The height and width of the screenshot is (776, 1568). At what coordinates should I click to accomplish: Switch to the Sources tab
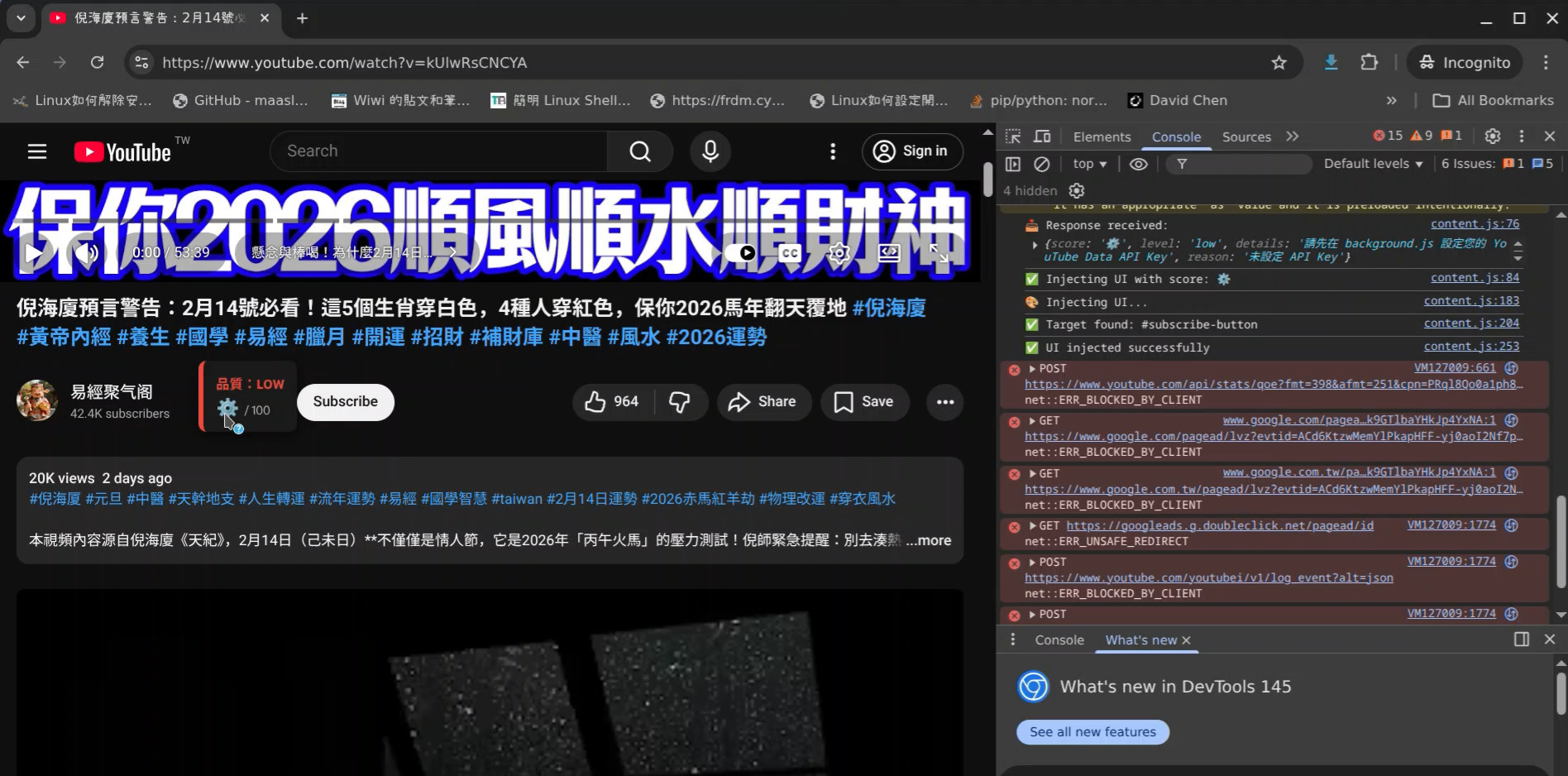point(1245,136)
